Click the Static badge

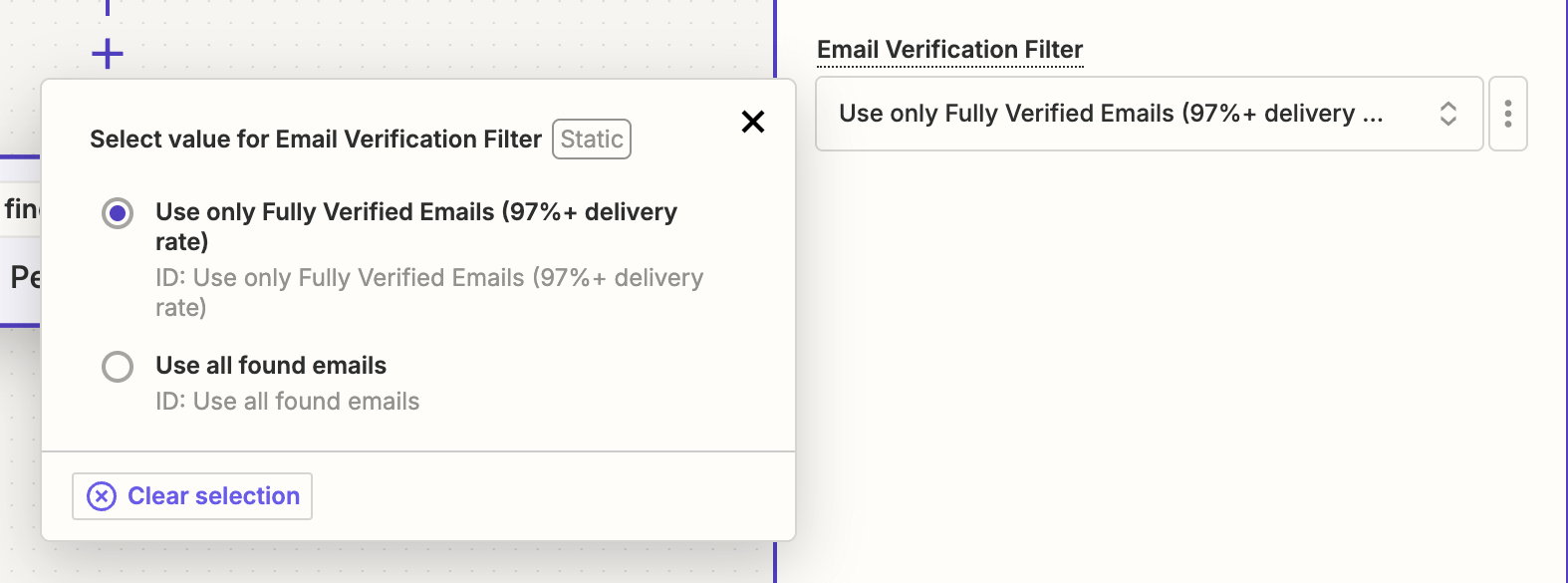[592, 140]
